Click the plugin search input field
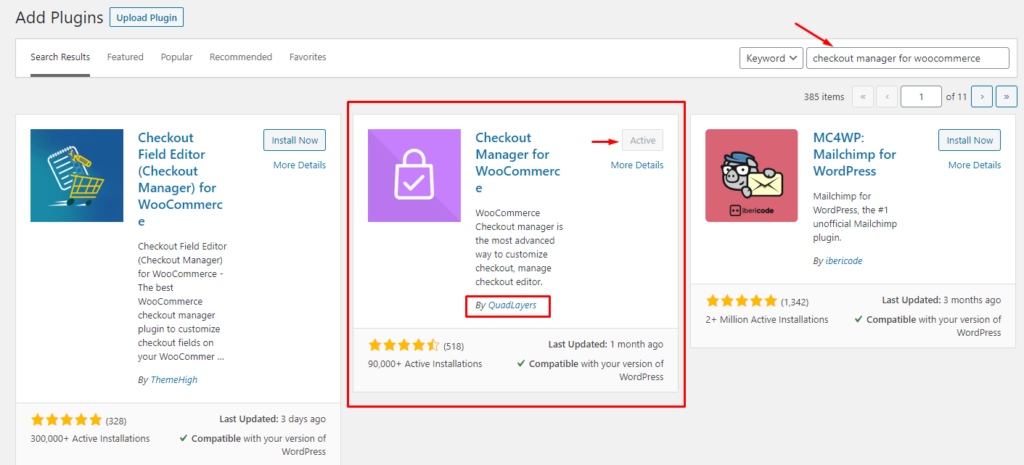The height and width of the screenshot is (465, 1024). pos(908,58)
